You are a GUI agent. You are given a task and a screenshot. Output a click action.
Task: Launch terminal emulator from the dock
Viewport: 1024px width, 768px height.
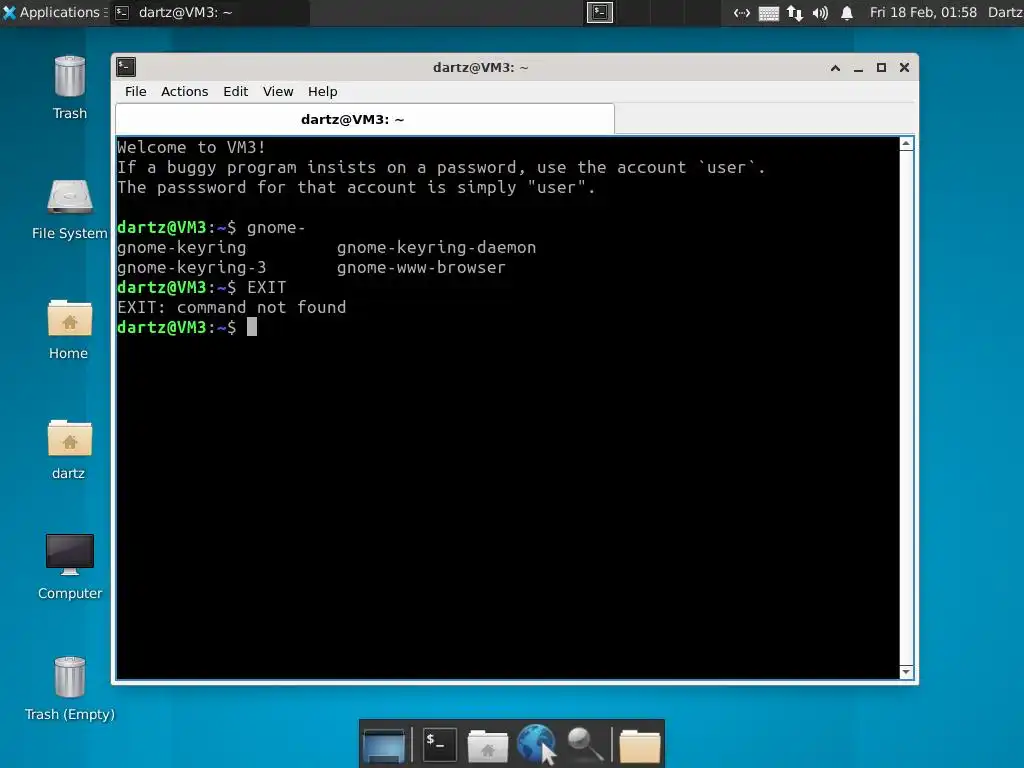tap(439, 744)
